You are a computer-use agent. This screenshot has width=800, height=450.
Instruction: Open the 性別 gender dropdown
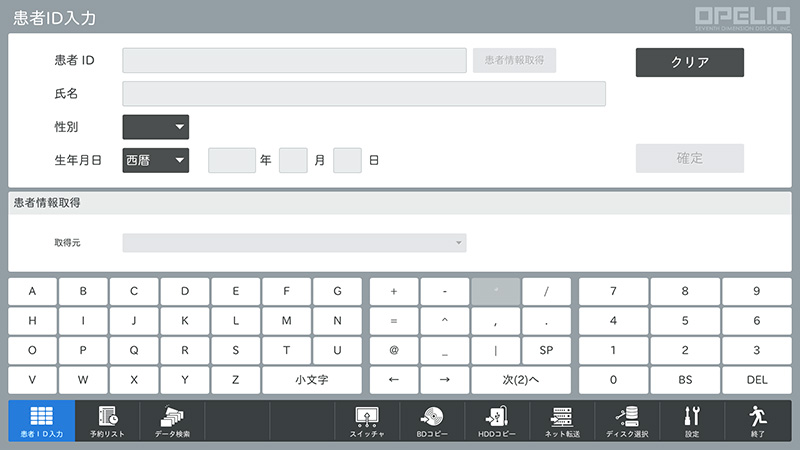click(x=155, y=127)
